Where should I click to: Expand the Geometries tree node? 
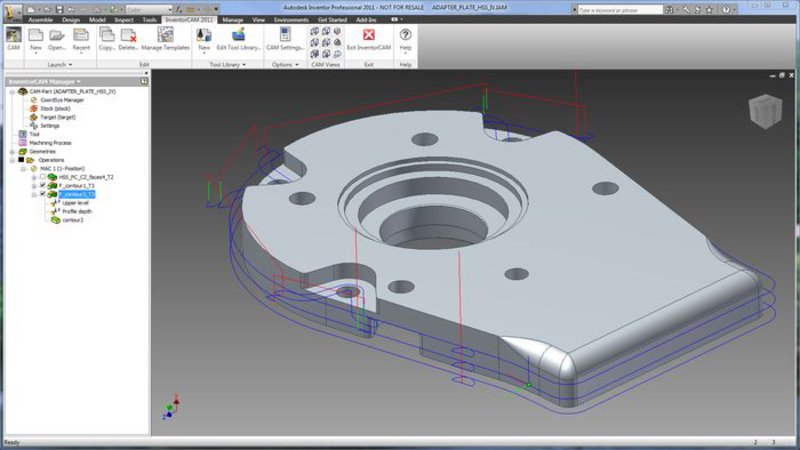pyautogui.click(x=11, y=151)
